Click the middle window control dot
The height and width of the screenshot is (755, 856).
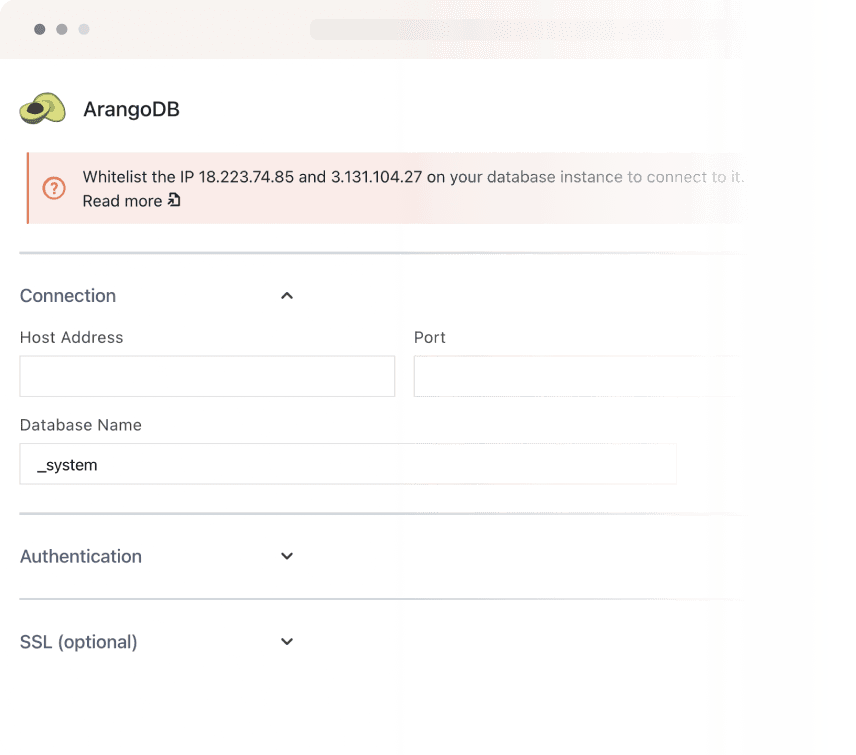(61, 29)
